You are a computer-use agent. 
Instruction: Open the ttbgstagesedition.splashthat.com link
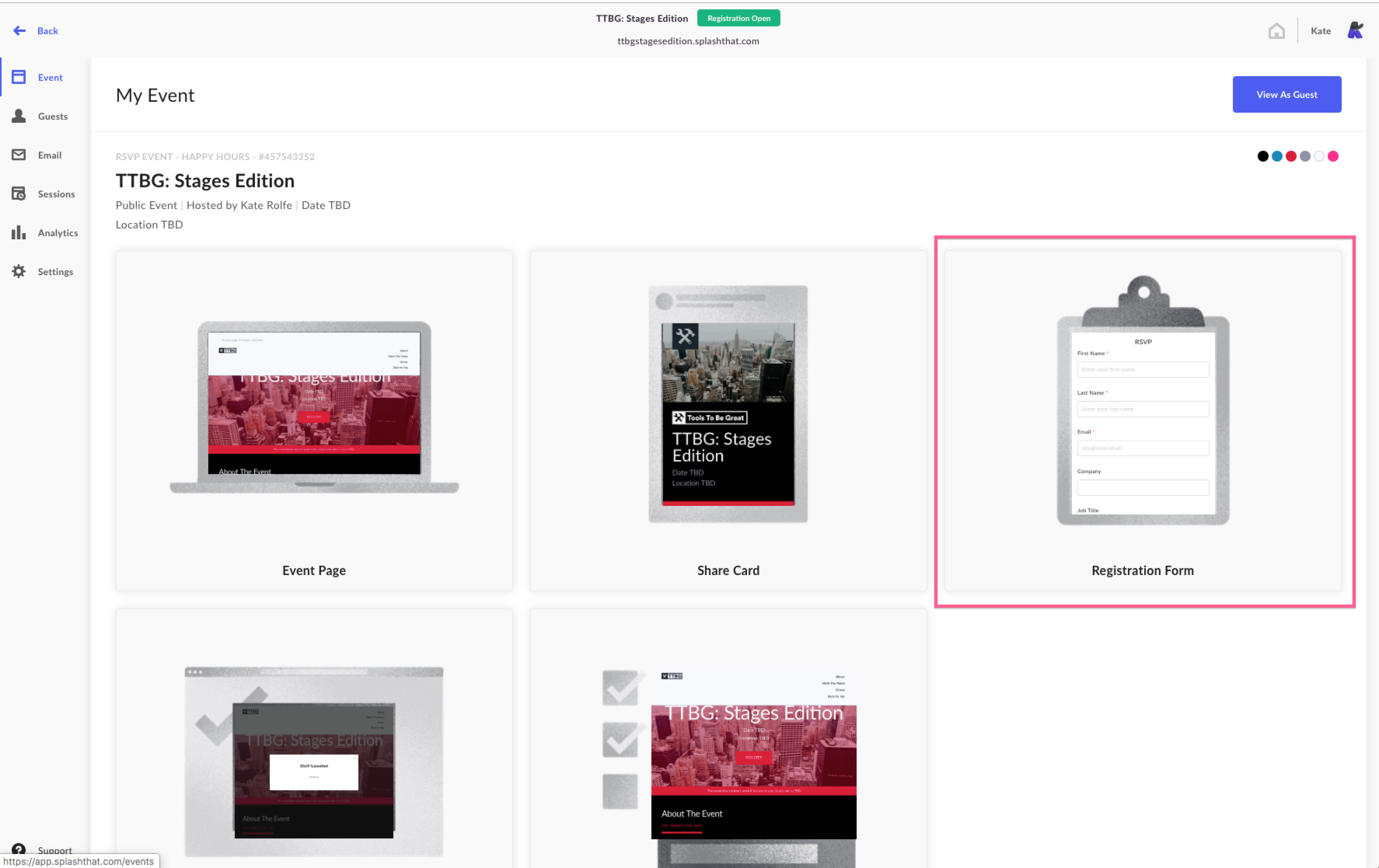(x=688, y=41)
